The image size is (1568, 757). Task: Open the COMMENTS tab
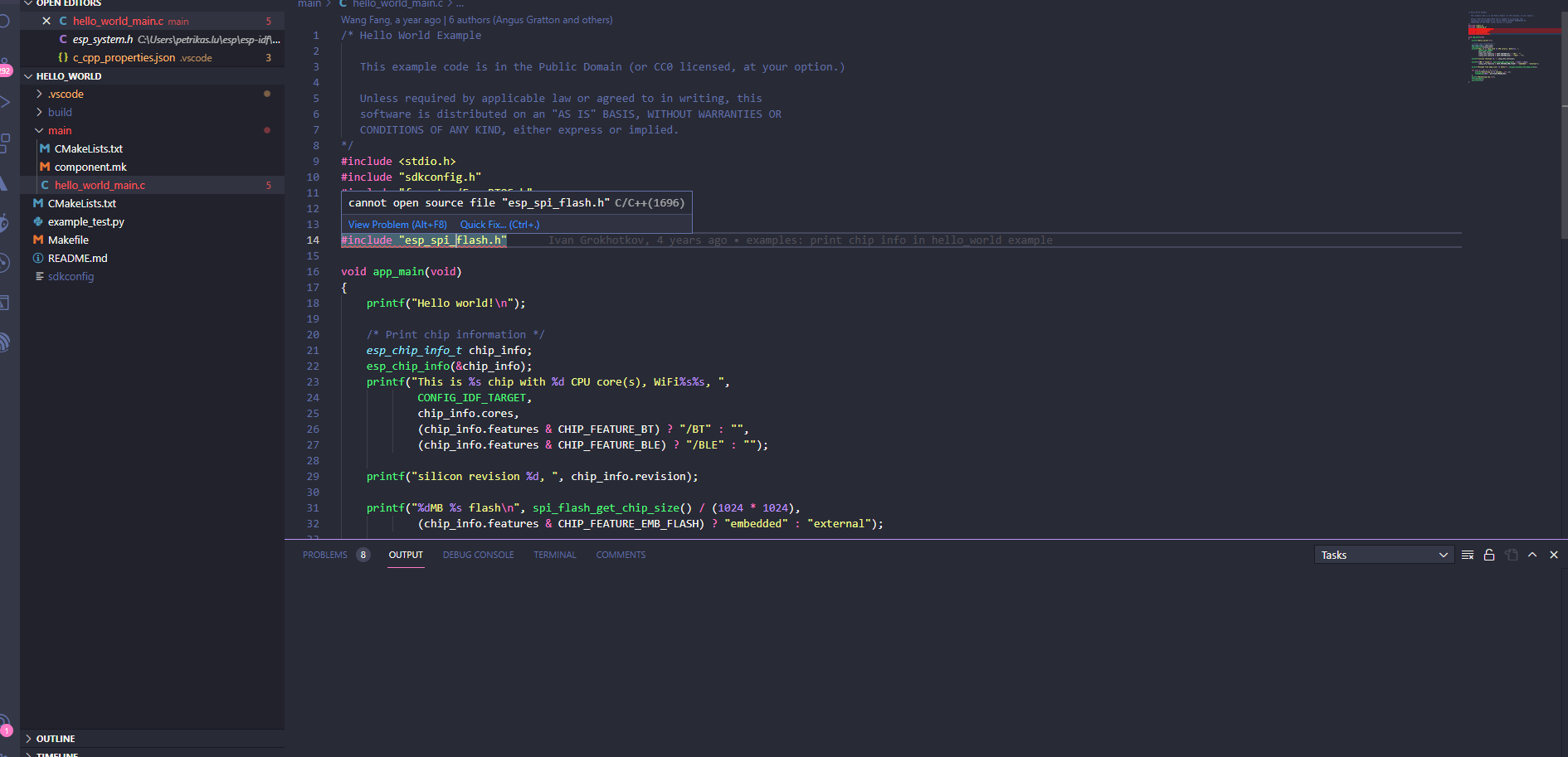(621, 555)
